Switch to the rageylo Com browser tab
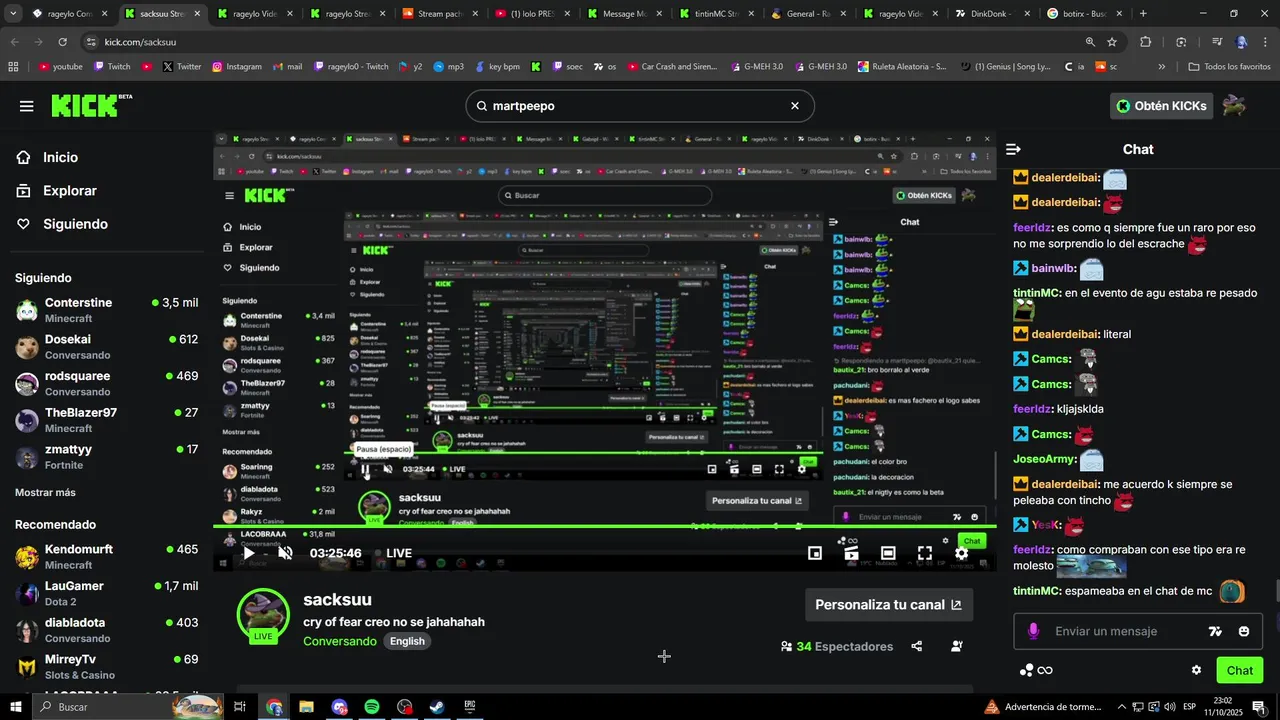 tap(68, 14)
